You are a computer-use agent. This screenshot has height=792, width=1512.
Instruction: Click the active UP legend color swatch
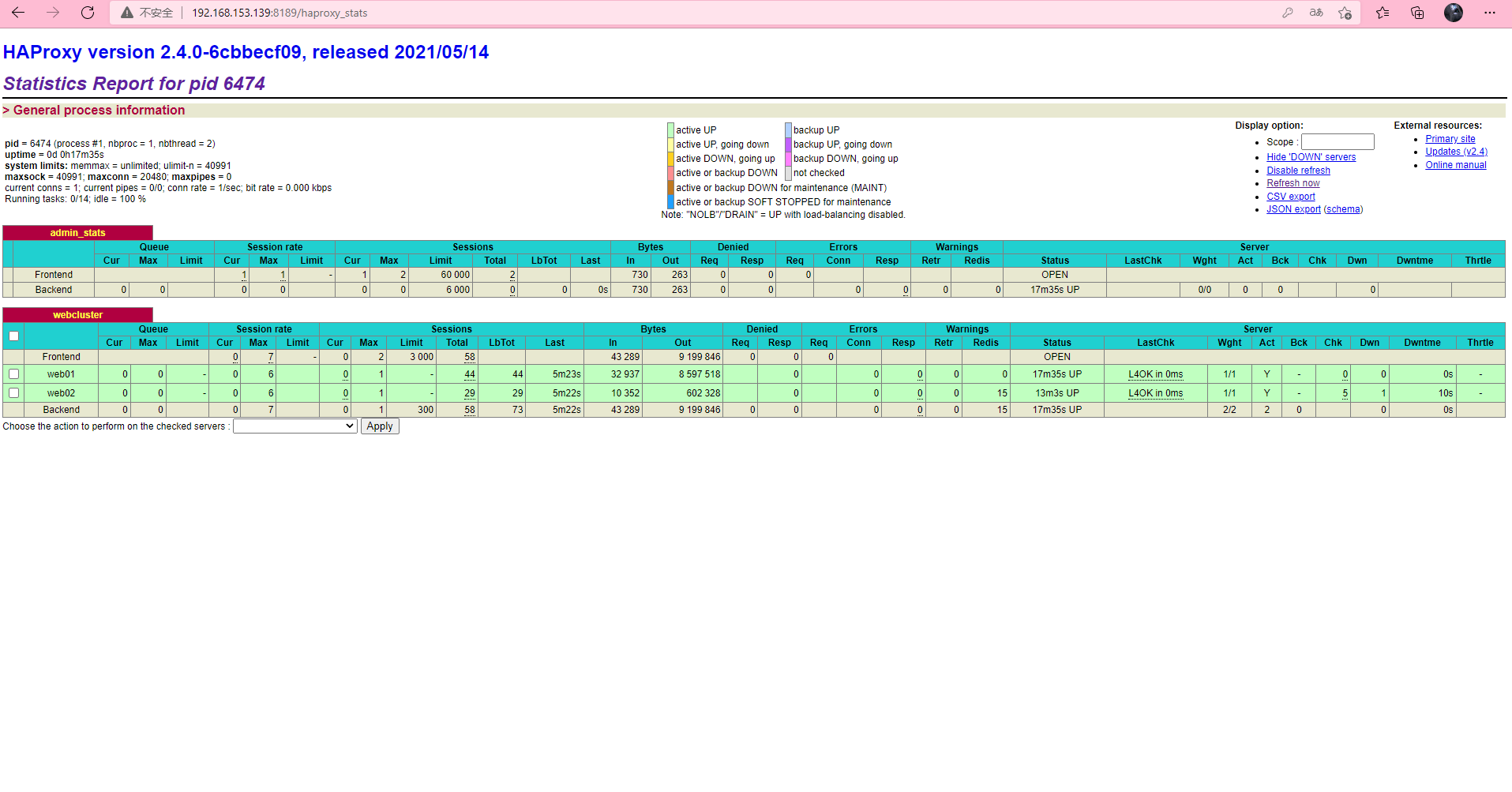[x=670, y=130]
